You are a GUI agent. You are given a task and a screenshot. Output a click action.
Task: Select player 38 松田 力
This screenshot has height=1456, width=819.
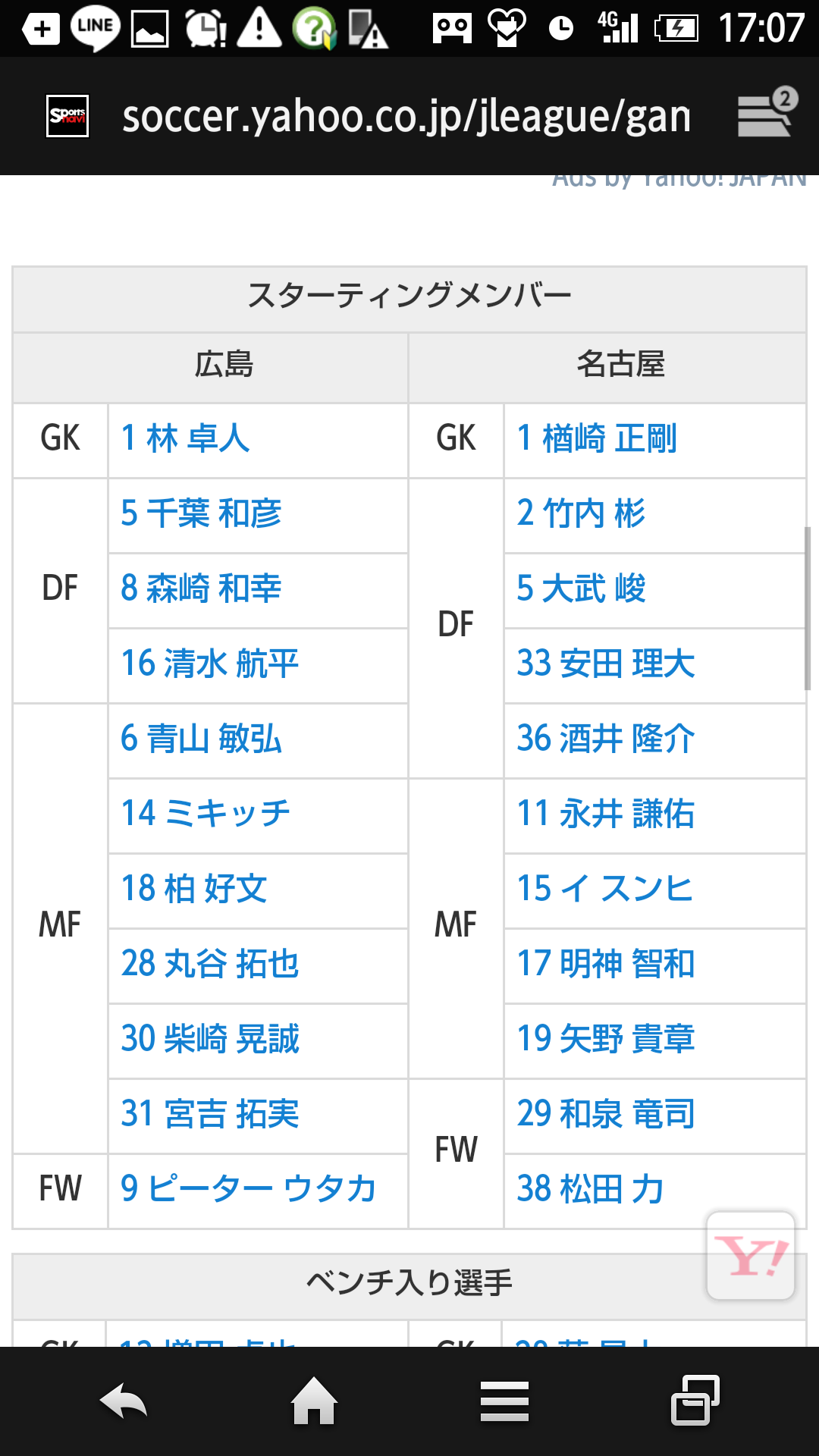[591, 1189]
